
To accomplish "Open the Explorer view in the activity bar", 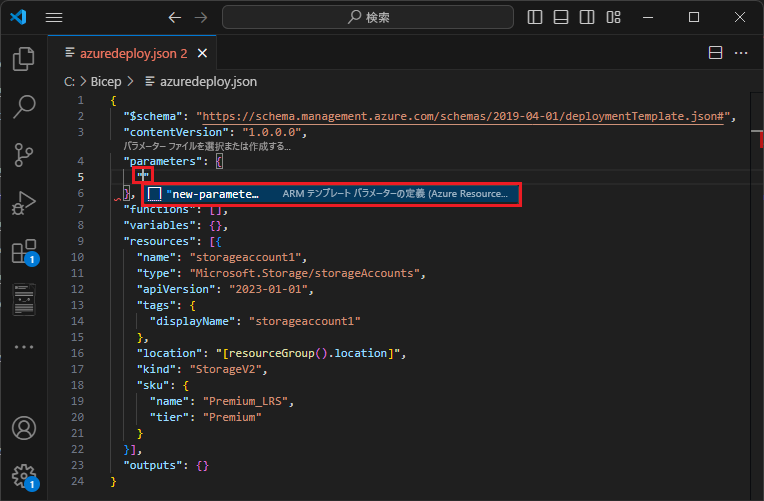I will click(x=23, y=59).
